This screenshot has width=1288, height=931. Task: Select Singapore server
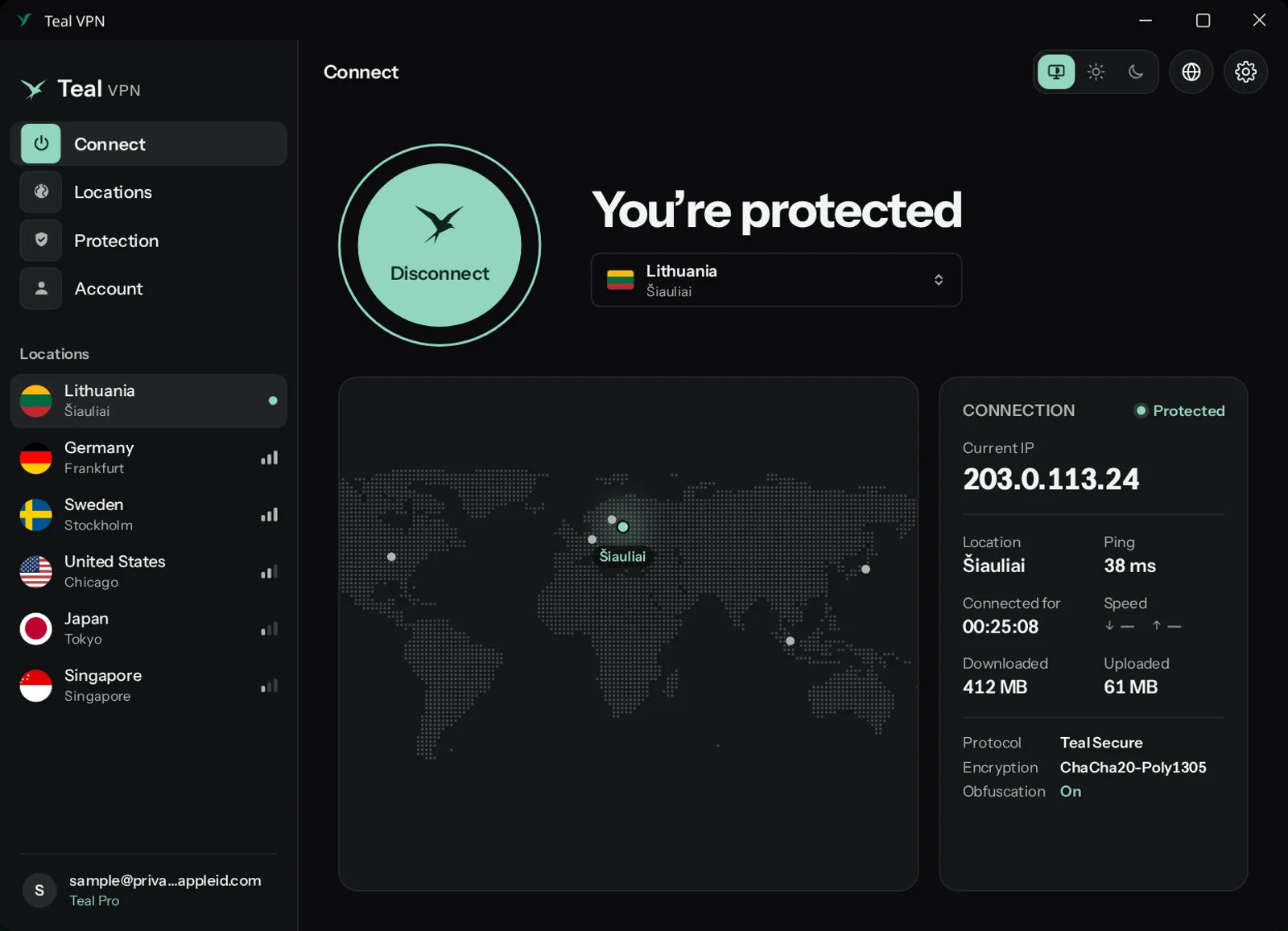click(149, 686)
